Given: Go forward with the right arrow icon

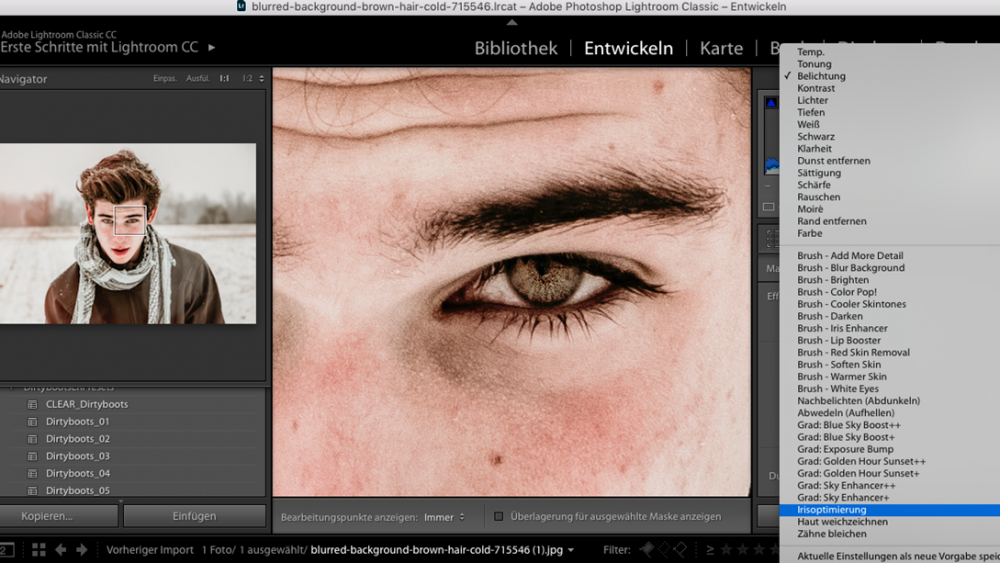Looking at the screenshot, I should (x=82, y=550).
